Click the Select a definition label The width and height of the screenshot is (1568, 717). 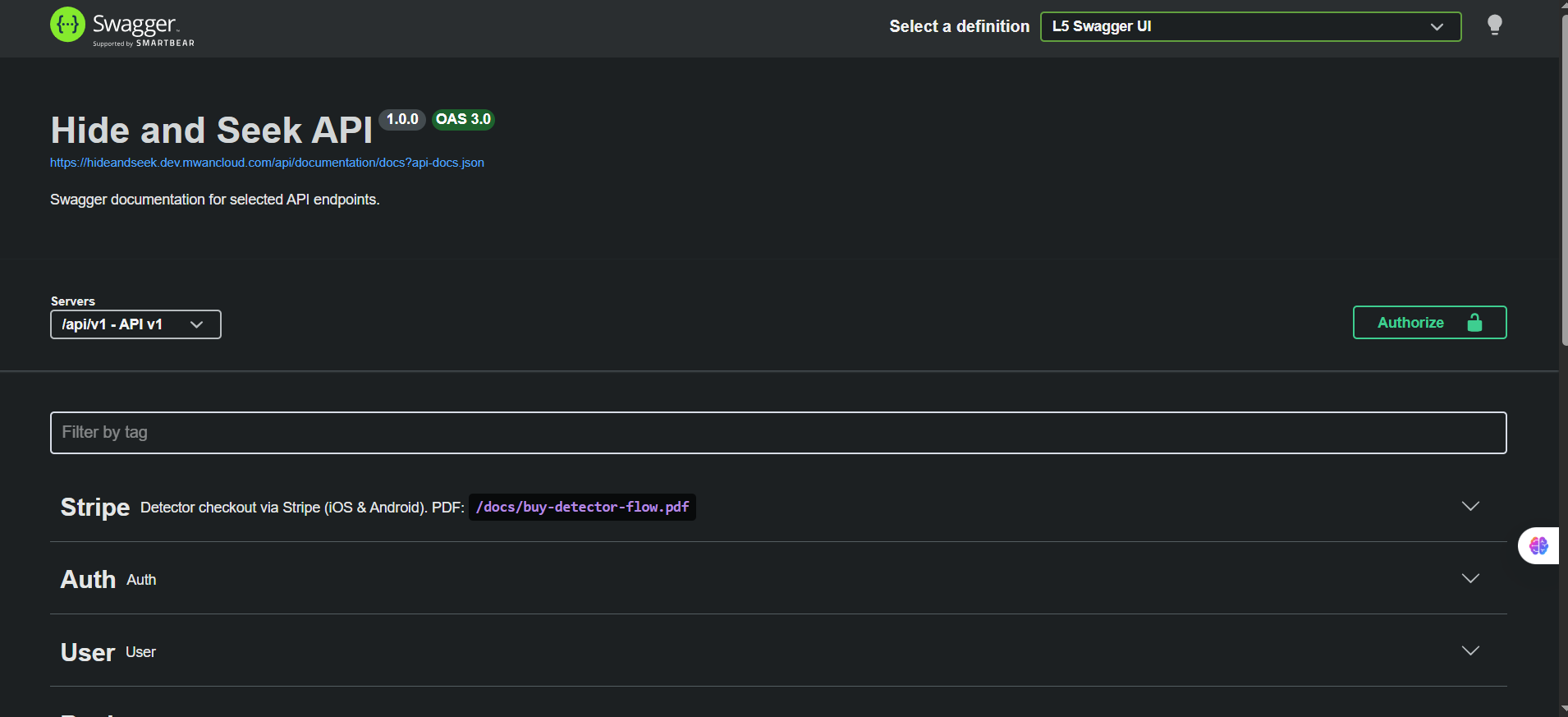tap(959, 26)
